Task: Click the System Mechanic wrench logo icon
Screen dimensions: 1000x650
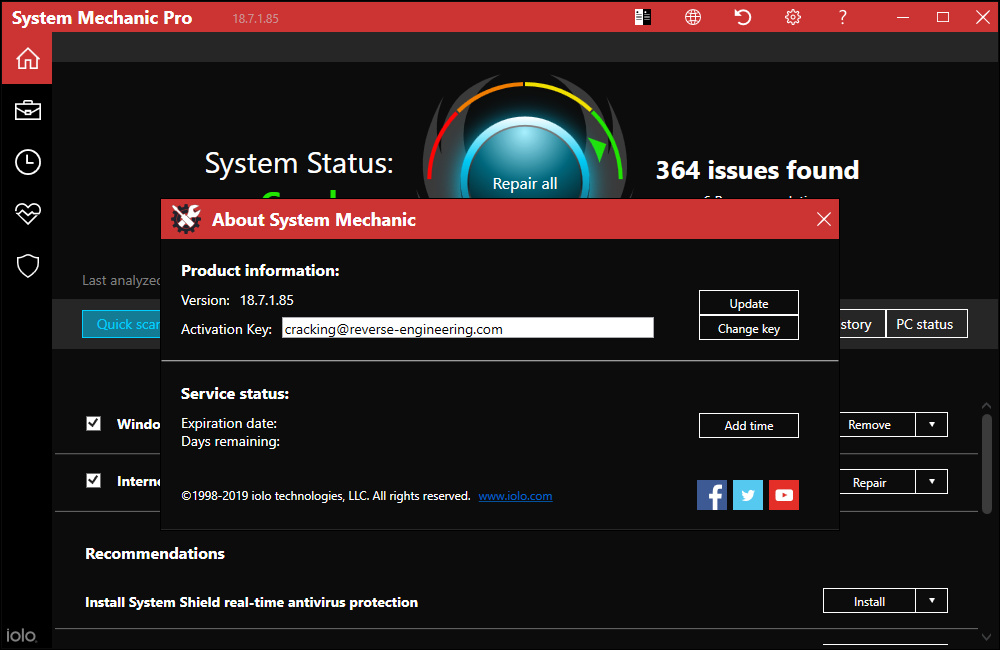Action: pos(186,219)
